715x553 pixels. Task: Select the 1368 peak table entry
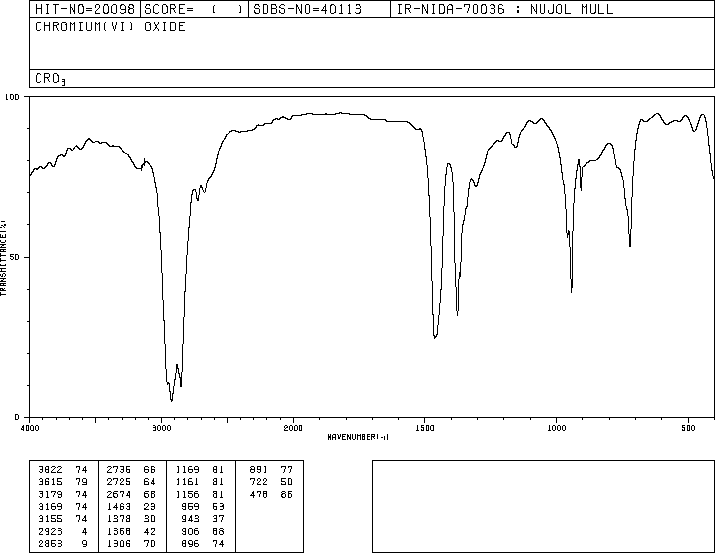pyautogui.click(x=119, y=532)
